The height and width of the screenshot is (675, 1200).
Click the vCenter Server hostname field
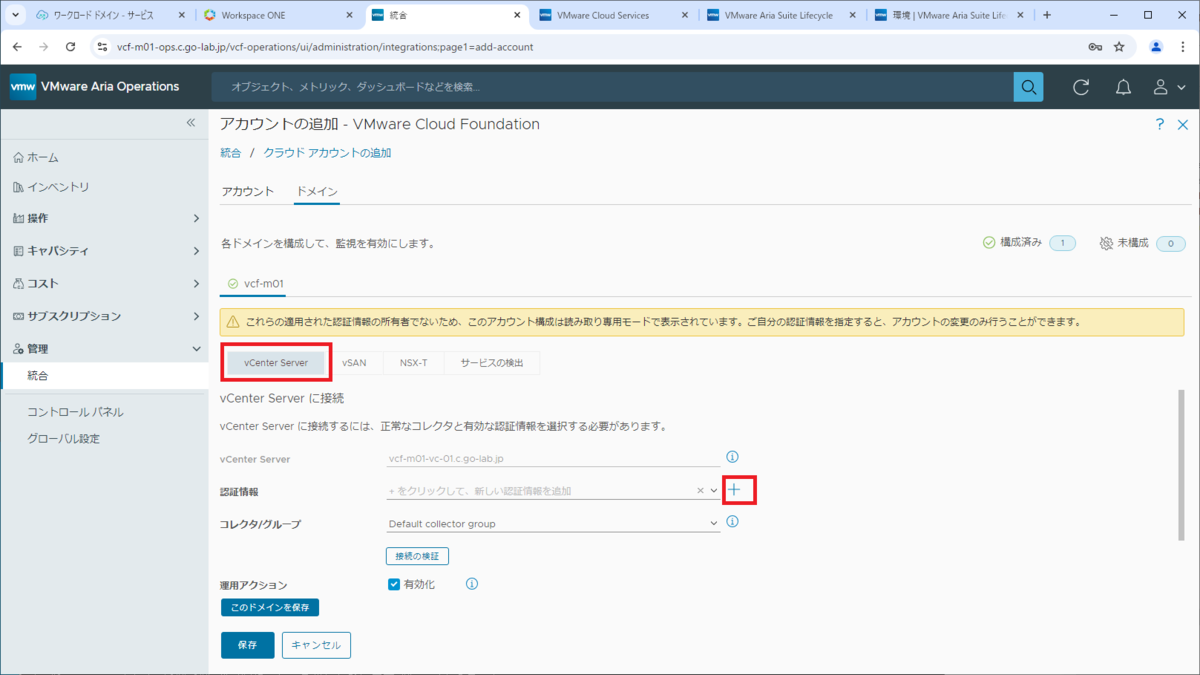click(553, 458)
